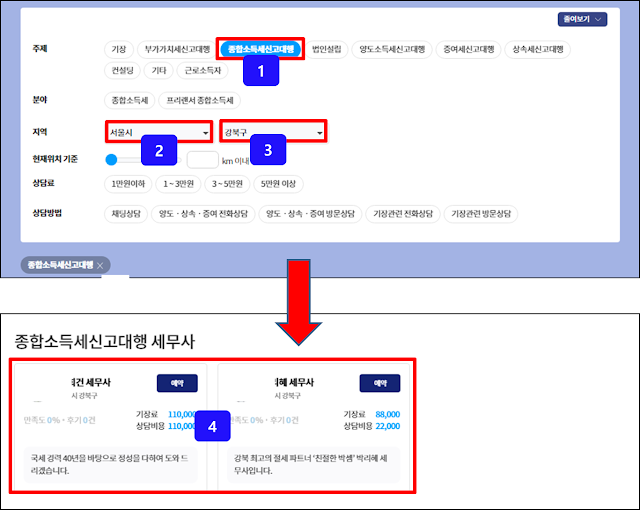Open the 강북 최고의 절세 파트너 card description
Screen dimensions: 640x510
coord(313,465)
